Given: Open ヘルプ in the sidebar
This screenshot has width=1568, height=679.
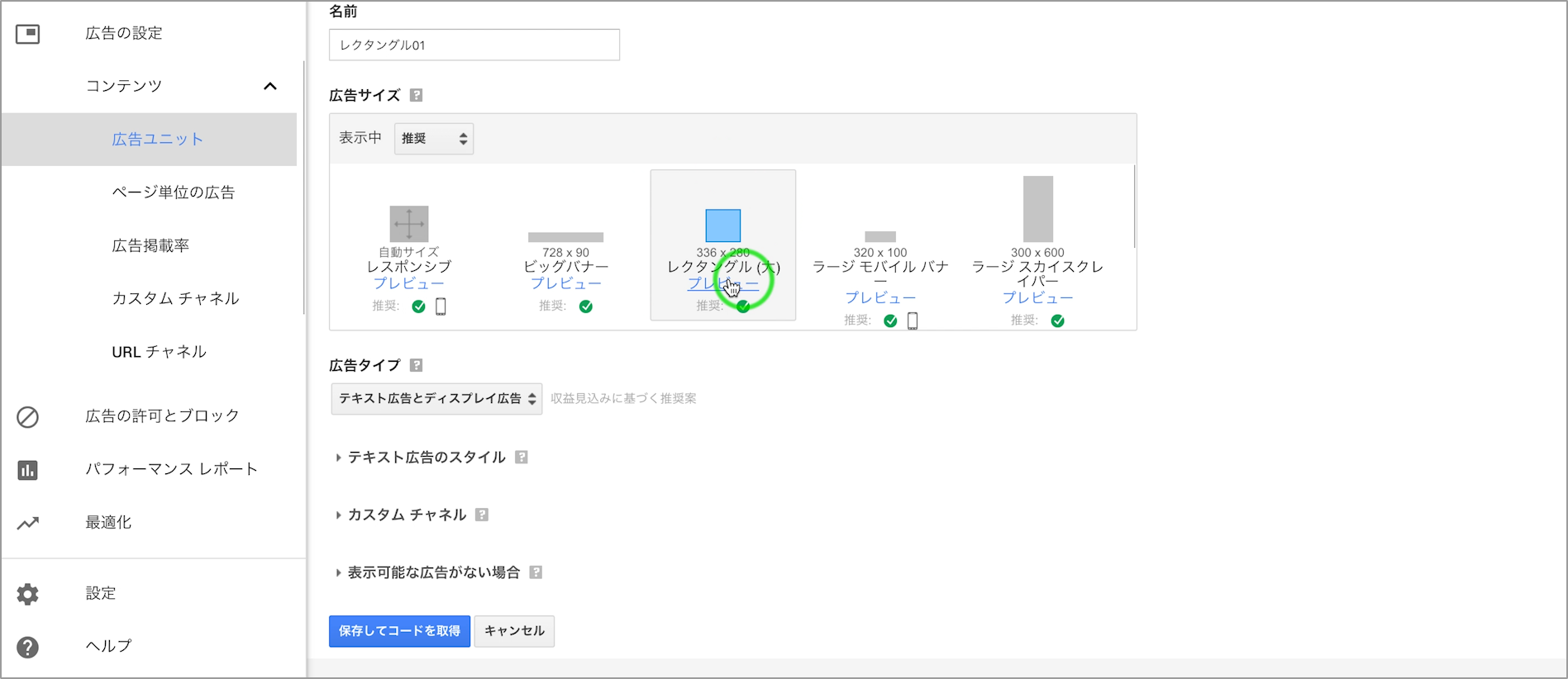Looking at the screenshot, I should [x=108, y=646].
